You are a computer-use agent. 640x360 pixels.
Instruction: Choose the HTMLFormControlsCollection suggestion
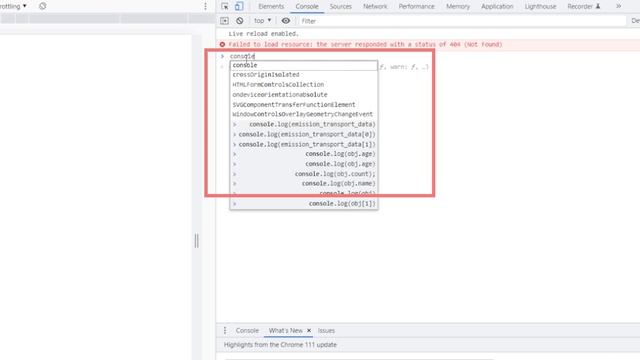pyautogui.click(x=304, y=85)
